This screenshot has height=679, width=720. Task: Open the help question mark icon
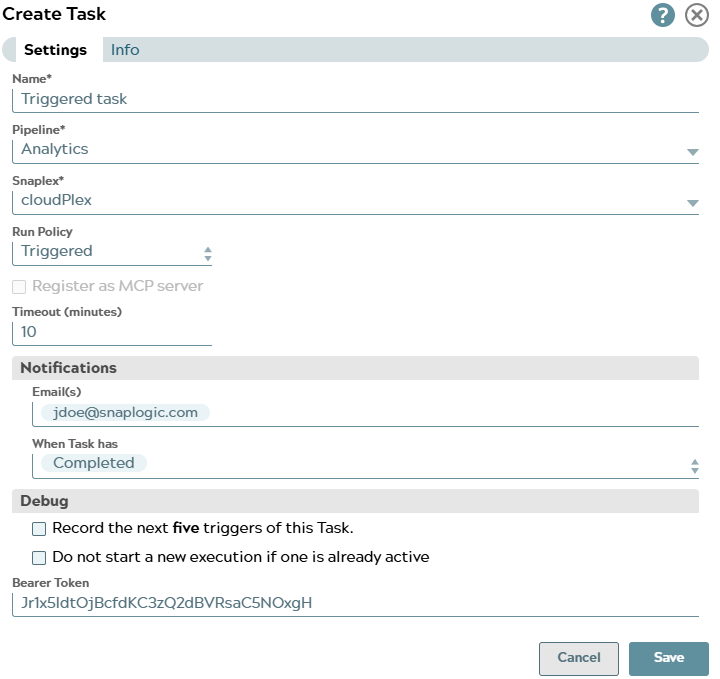(662, 15)
